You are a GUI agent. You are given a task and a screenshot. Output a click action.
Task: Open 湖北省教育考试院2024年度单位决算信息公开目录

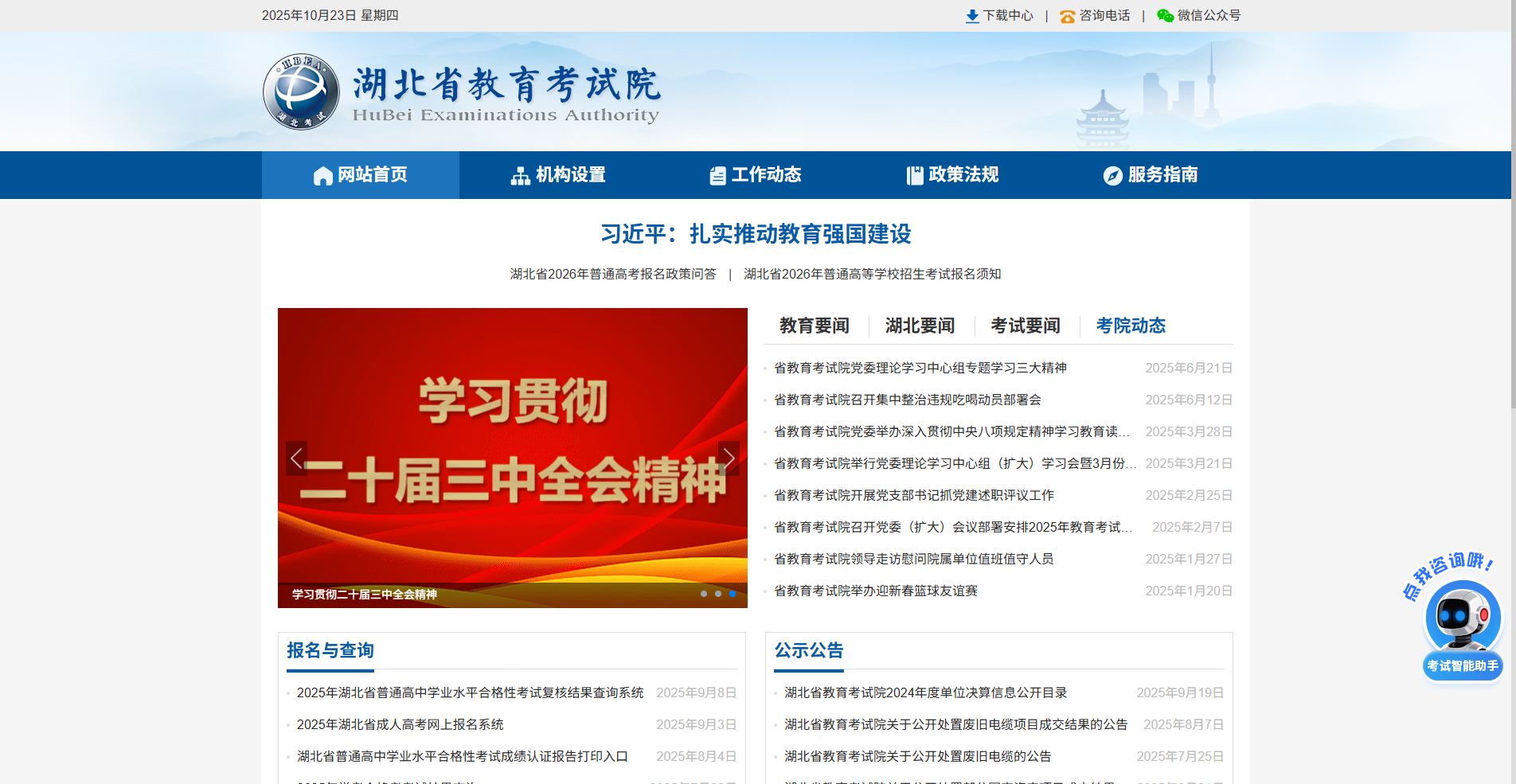pyautogui.click(x=927, y=692)
